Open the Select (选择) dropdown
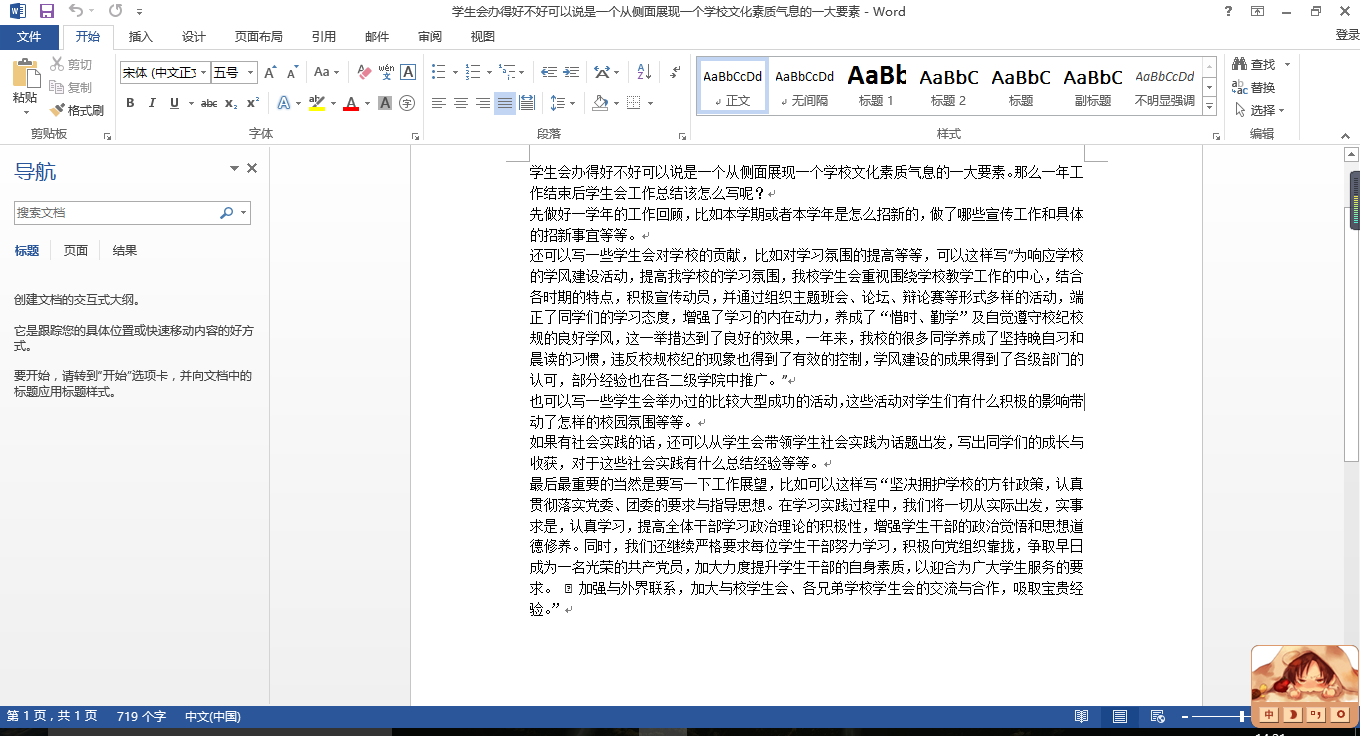Viewport: 1360px width, 736px height. click(1260, 110)
